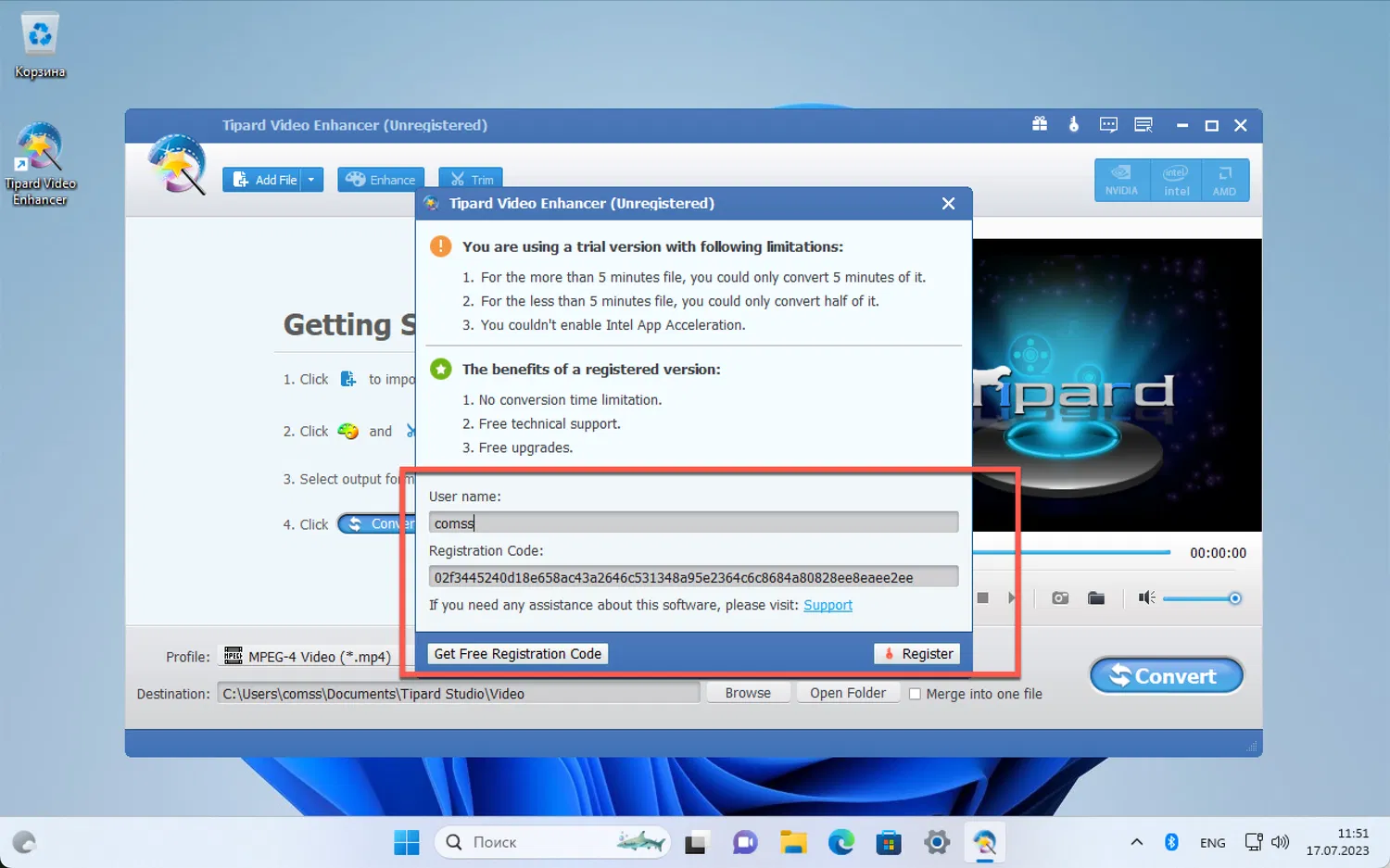The image size is (1390, 868).
Task: Open the Trim tool
Action: 471,180
